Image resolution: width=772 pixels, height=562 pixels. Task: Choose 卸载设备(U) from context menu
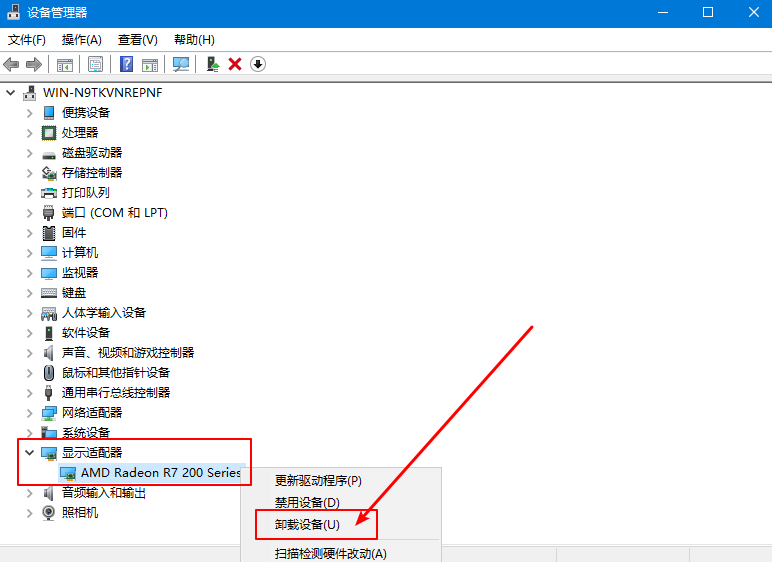tap(307, 525)
